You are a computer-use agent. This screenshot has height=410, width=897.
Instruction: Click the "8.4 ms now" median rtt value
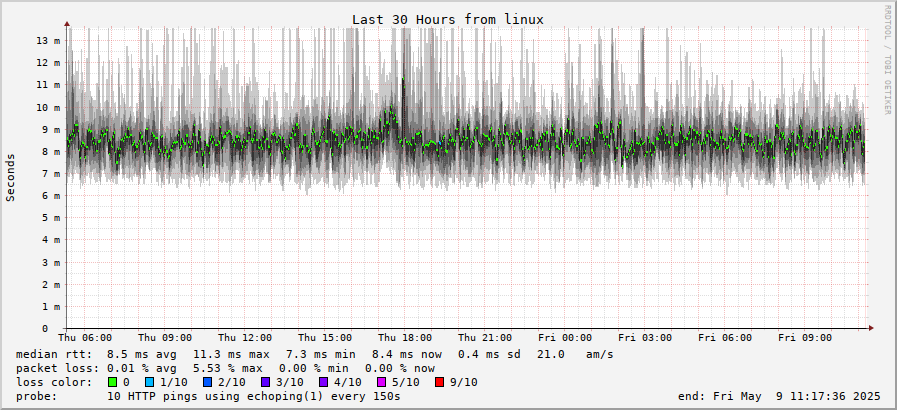(x=407, y=355)
